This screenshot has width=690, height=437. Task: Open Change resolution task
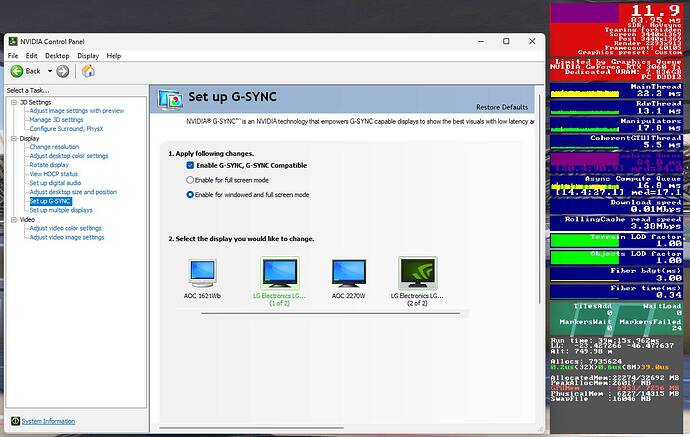(x=54, y=147)
